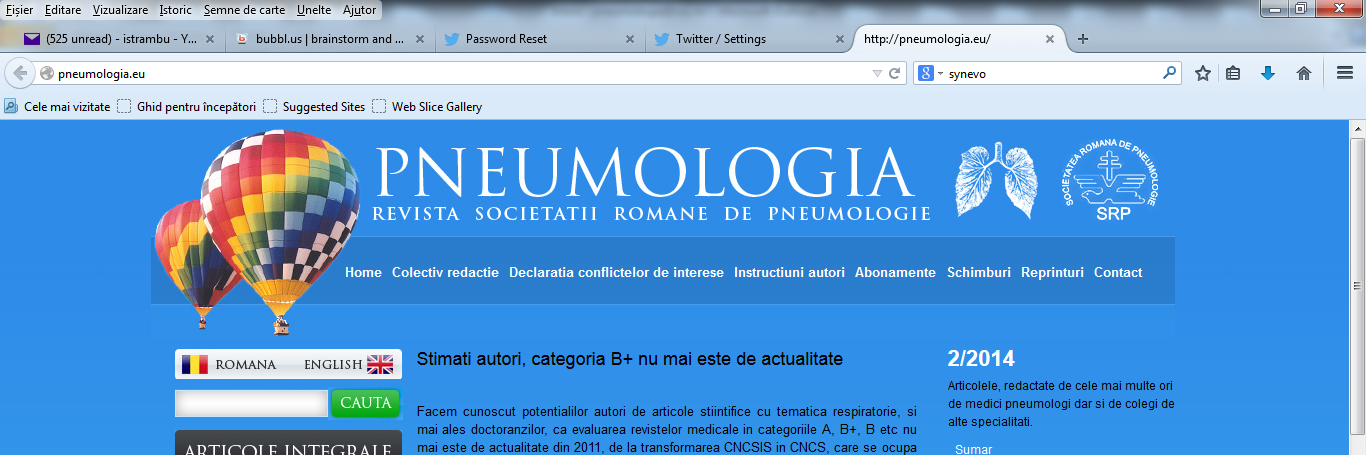Bookmark this page with the star icon
This screenshot has width=1366, height=455.
coord(1203,73)
